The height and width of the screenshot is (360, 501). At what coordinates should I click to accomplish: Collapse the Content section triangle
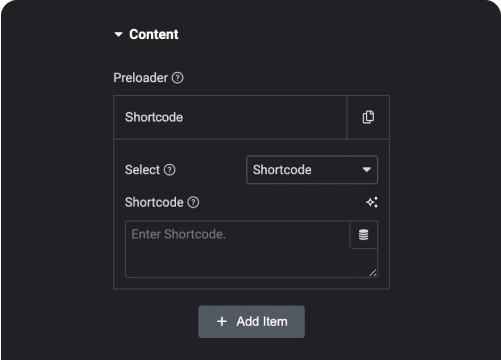point(118,34)
